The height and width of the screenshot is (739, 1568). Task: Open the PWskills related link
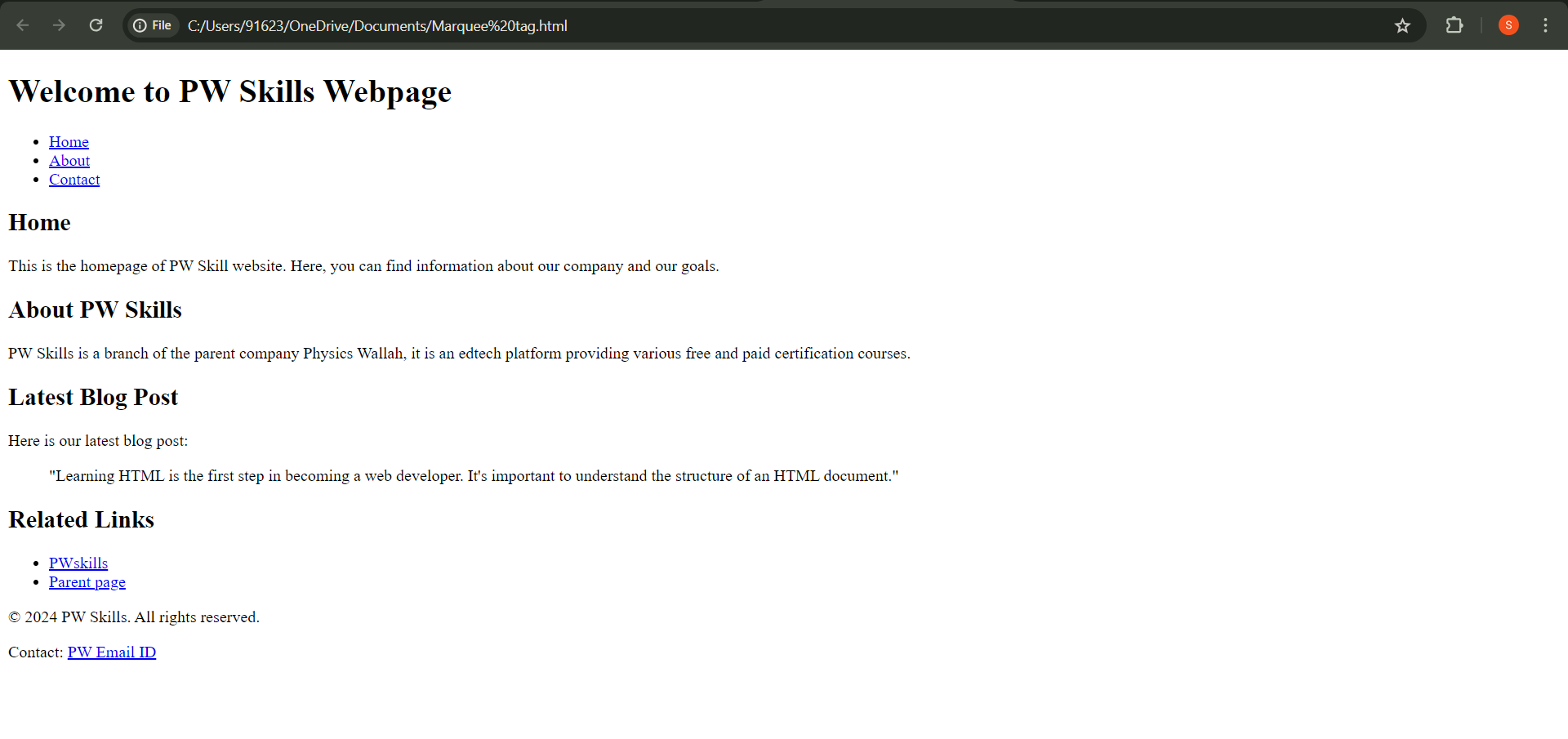78,563
